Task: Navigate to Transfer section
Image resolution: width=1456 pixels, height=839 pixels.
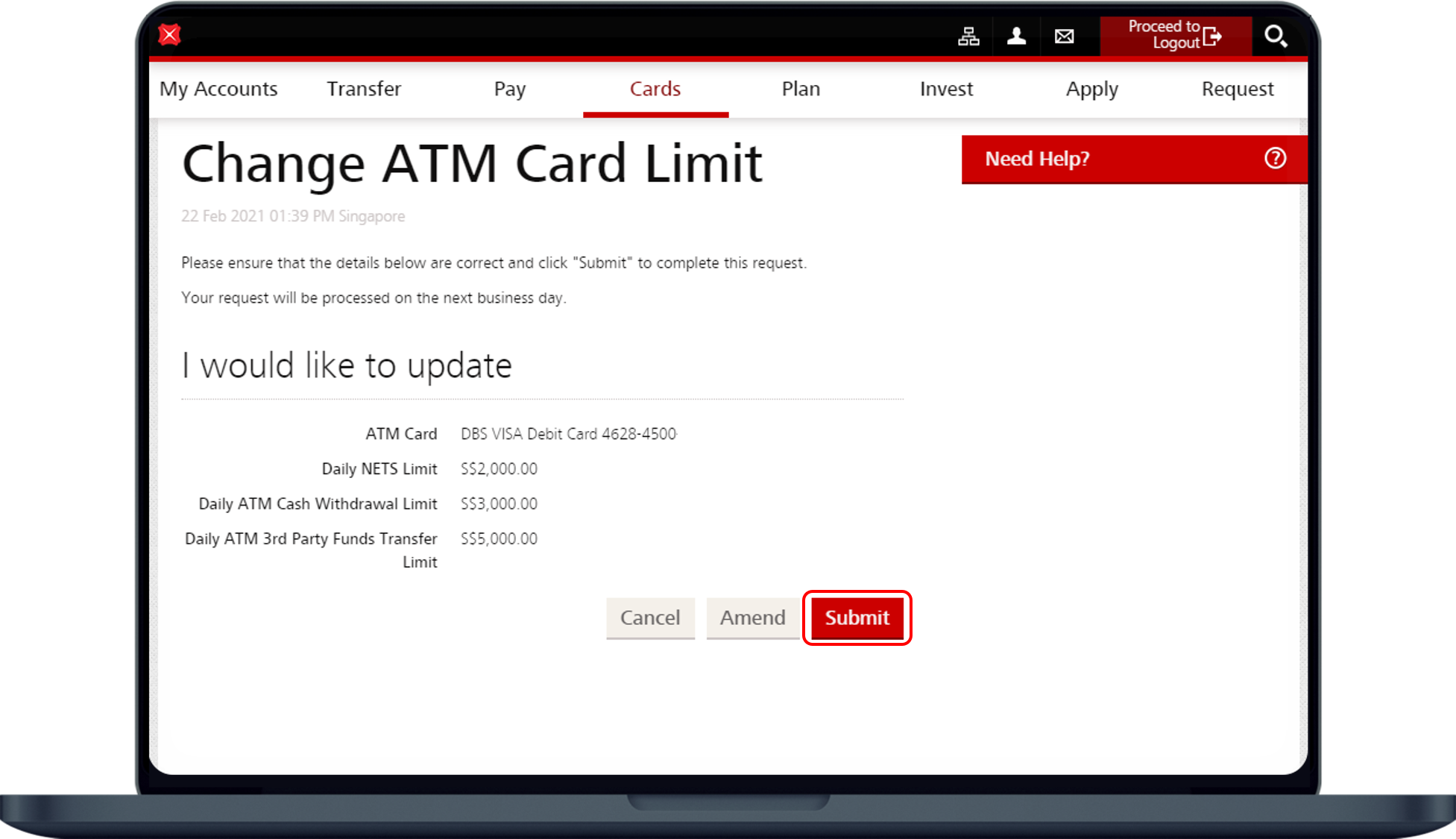Action: coord(363,89)
